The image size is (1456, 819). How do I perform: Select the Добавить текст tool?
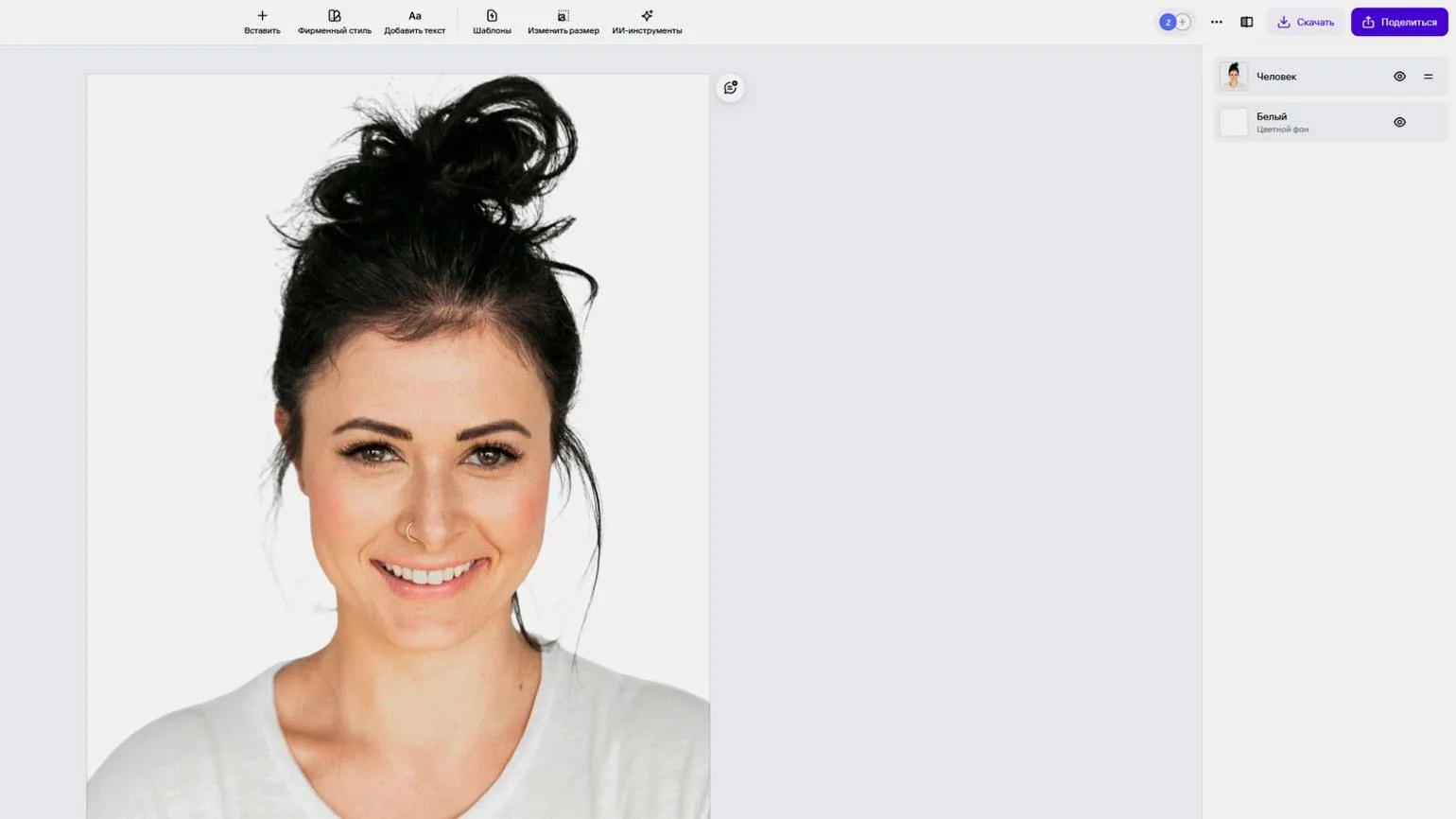point(414,22)
